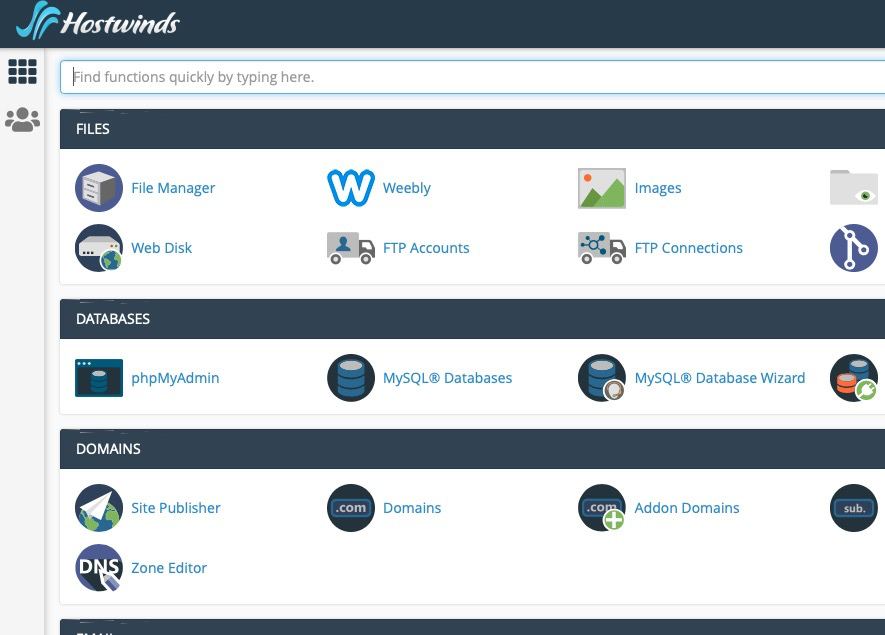Open the sub. subdomains icon

pos(853,508)
